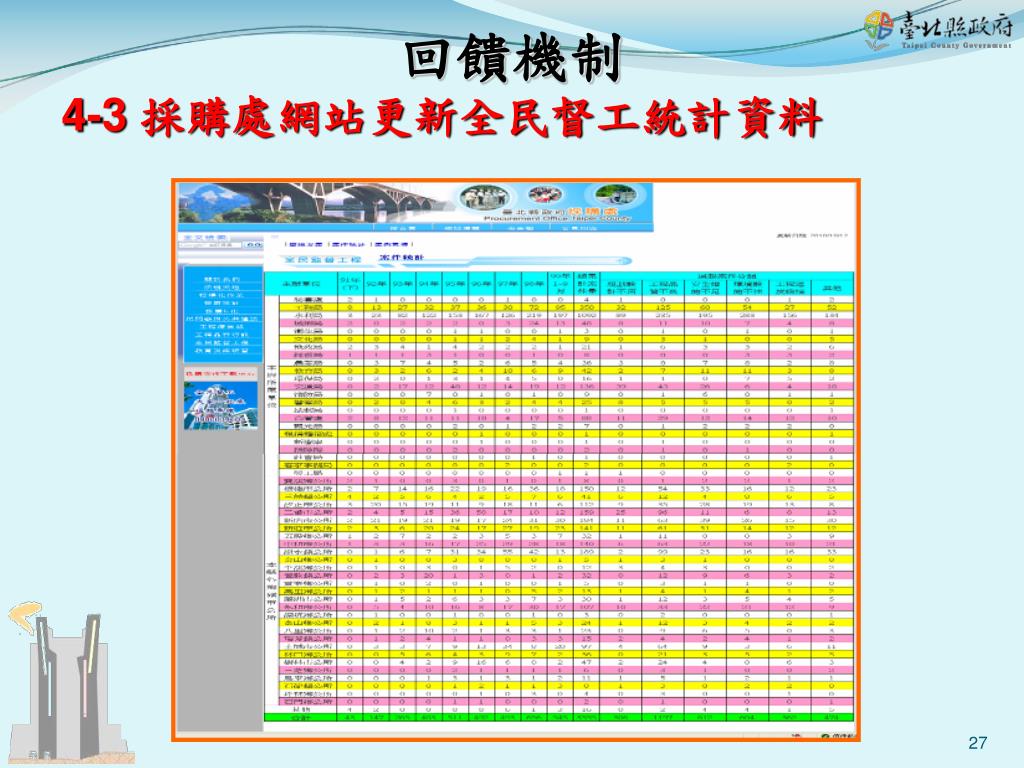The image size is (1024, 768).
Task: Click the GO search button
Action: click(x=253, y=245)
